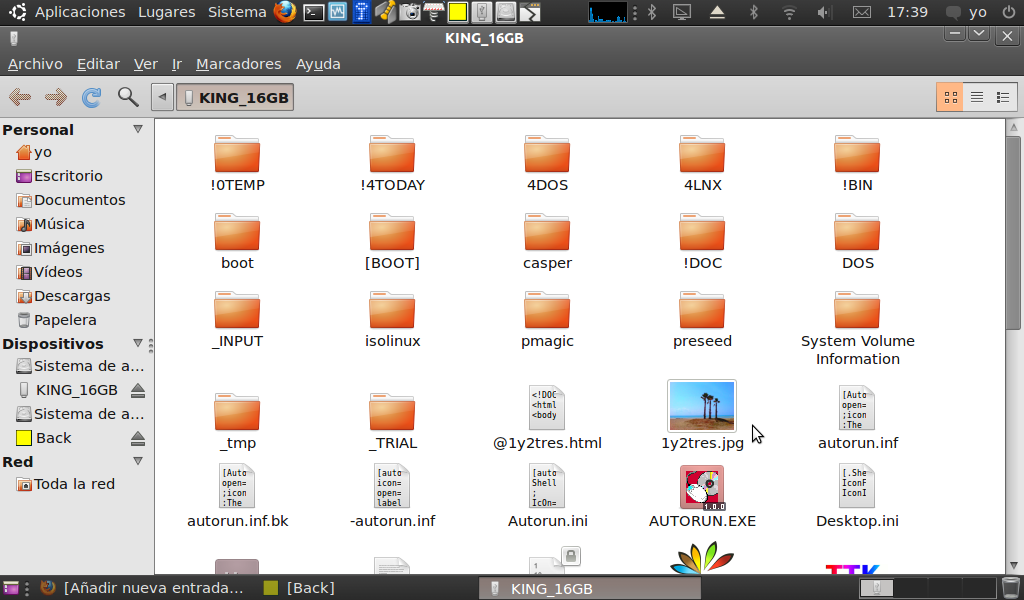Screen dimensions: 1024x600
Task: Launch Firefox from the top panel
Action: pyautogui.click(x=285, y=12)
